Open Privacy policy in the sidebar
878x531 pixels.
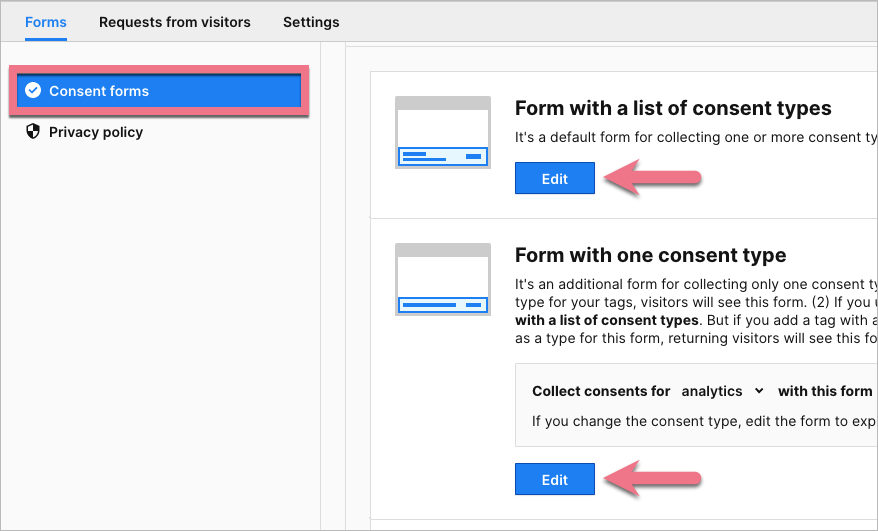(96, 132)
